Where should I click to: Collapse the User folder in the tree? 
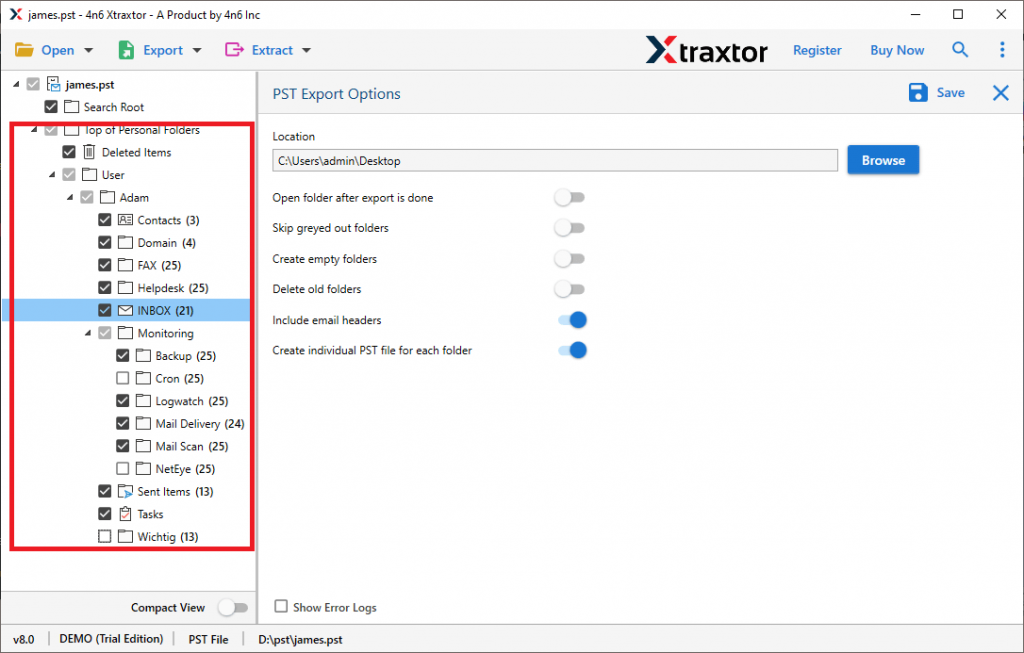pos(50,174)
